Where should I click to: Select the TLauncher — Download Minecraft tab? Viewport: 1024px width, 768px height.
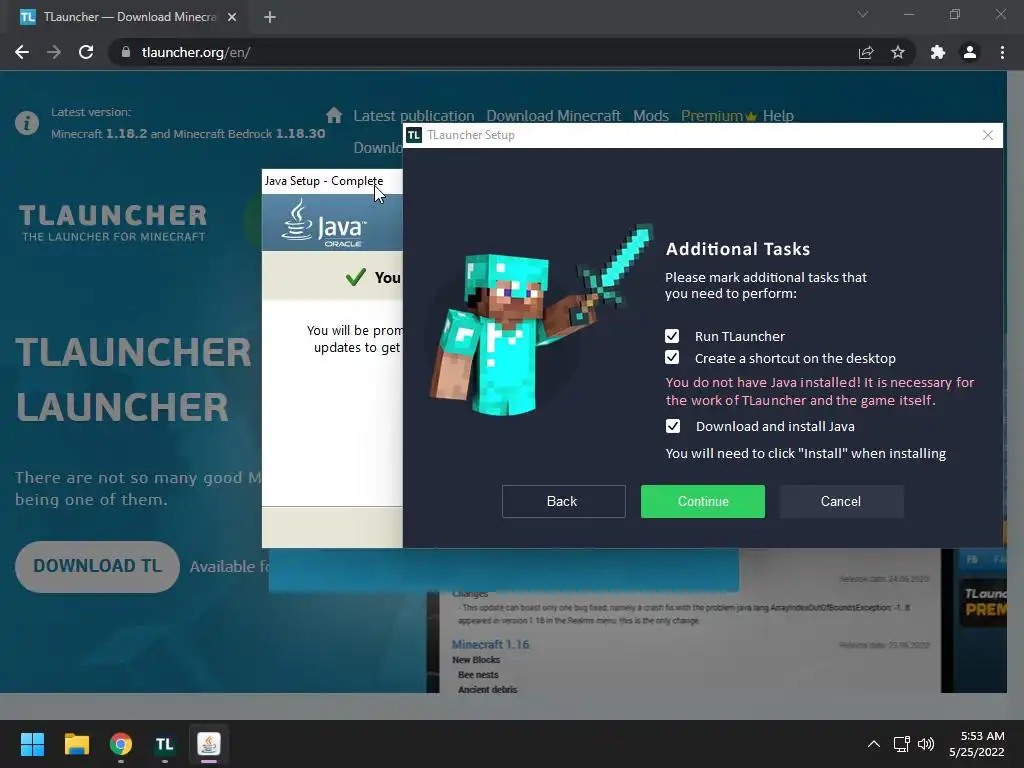[x=129, y=17]
